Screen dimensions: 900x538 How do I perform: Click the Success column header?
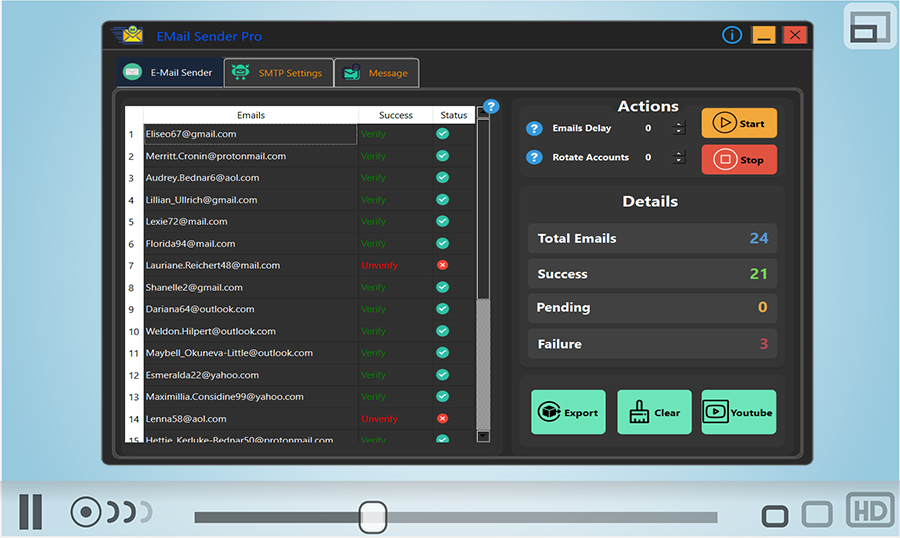[395, 115]
